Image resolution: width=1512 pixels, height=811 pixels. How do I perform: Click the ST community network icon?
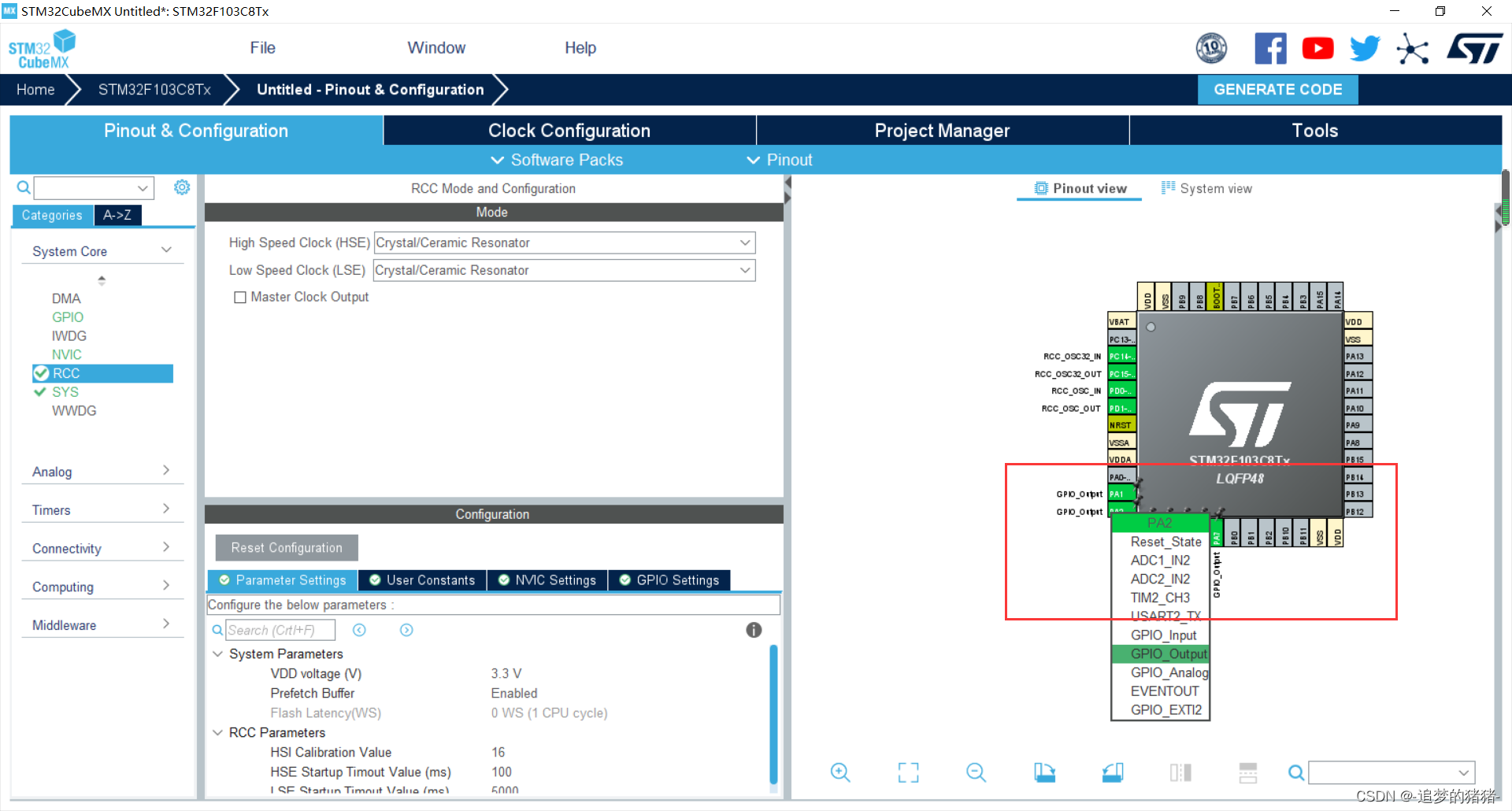pyautogui.click(x=1413, y=50)
